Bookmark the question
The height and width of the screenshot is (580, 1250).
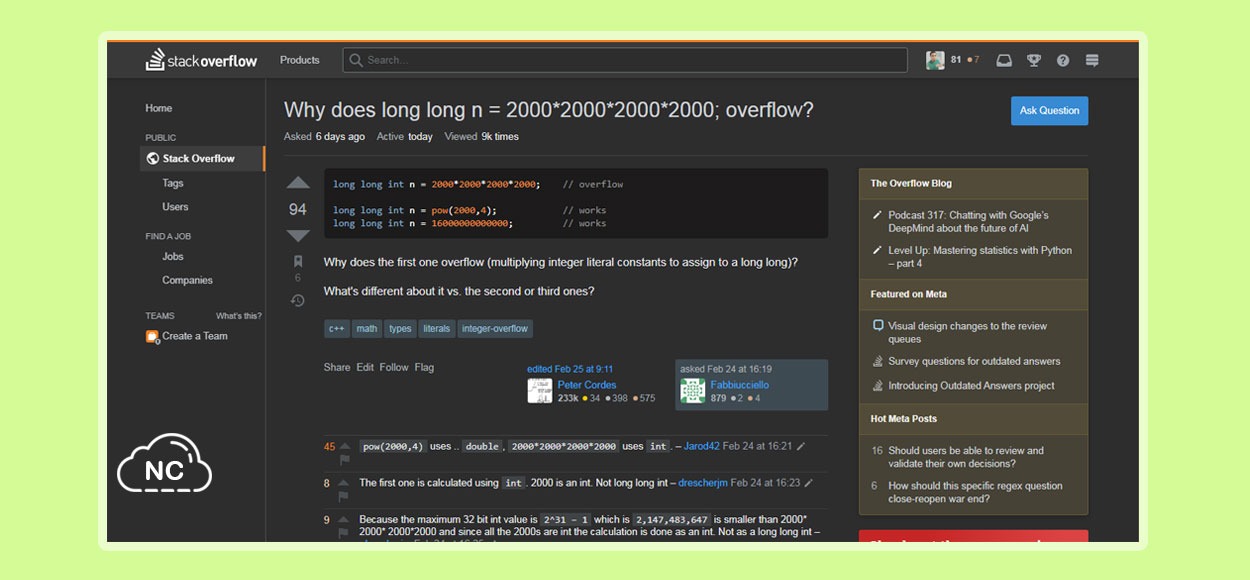298,261
